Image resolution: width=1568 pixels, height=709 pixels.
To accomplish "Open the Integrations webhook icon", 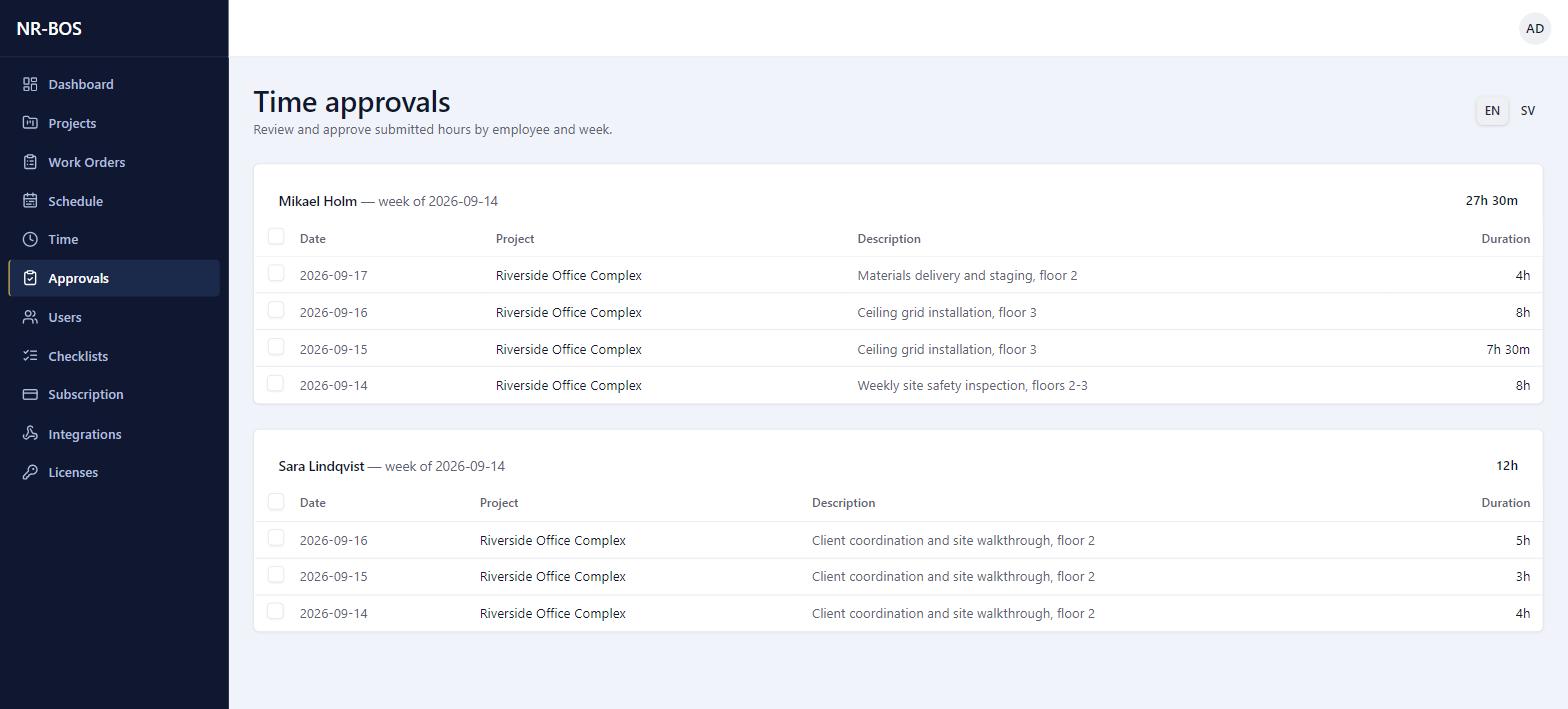I will point(30,434).
